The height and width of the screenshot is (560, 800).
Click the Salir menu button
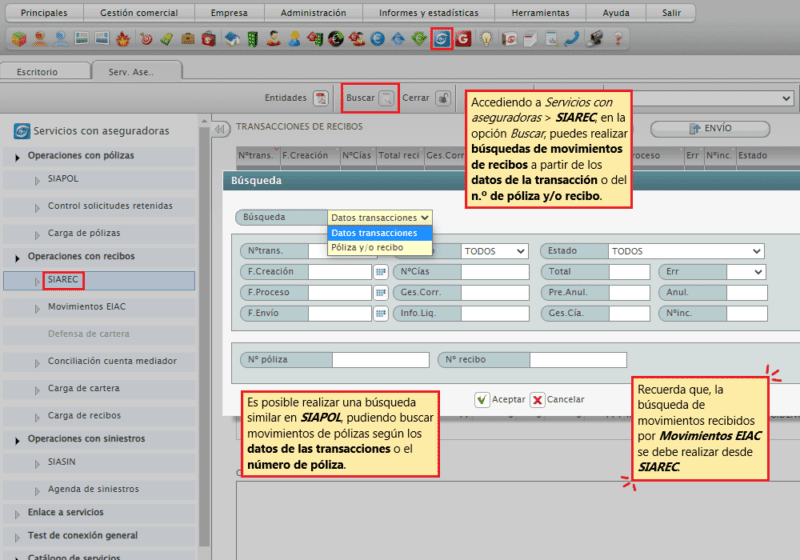point(671,13)
